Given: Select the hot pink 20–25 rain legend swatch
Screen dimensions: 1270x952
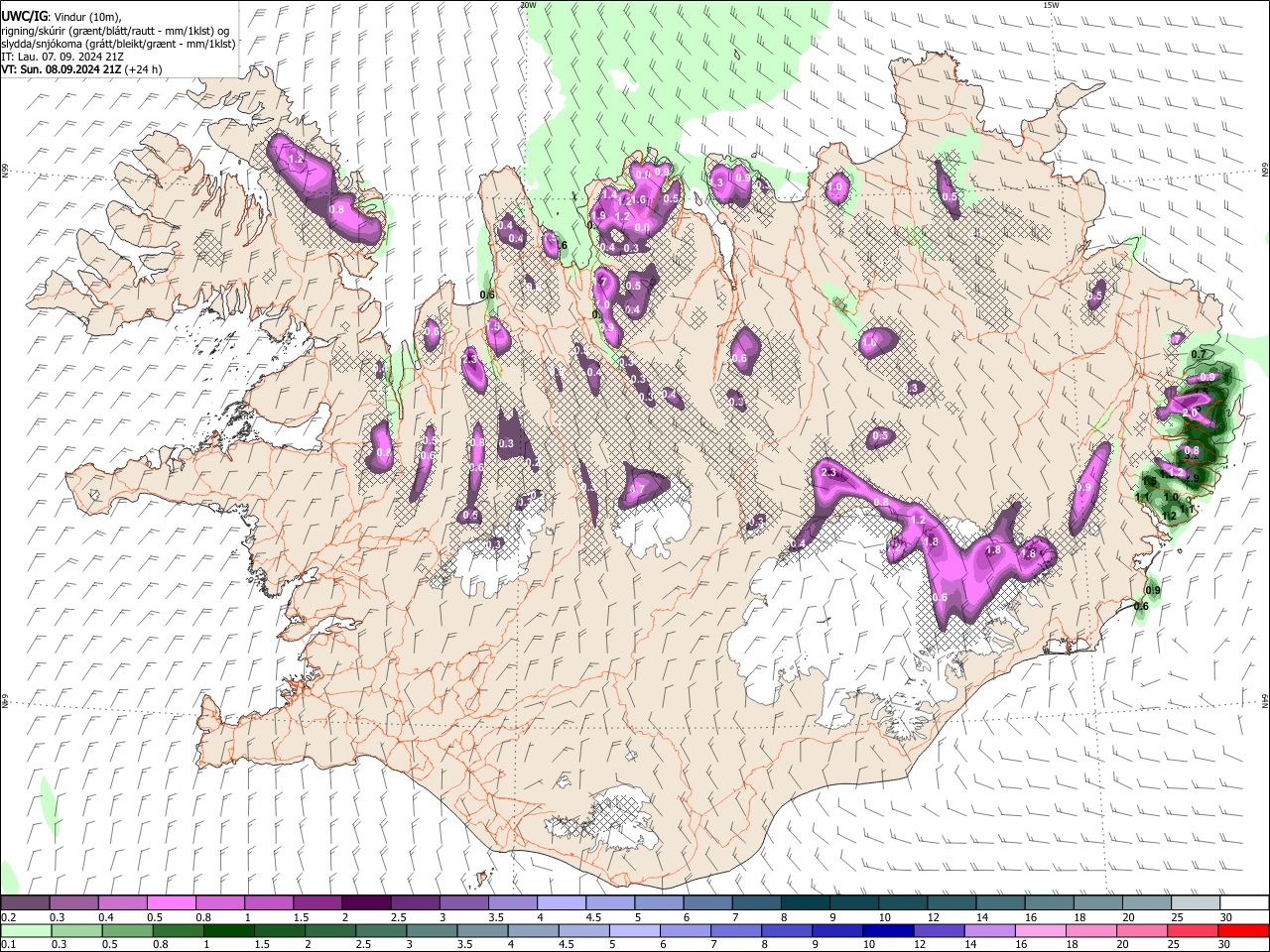Looking at the screenshot, I should 1142,930.
